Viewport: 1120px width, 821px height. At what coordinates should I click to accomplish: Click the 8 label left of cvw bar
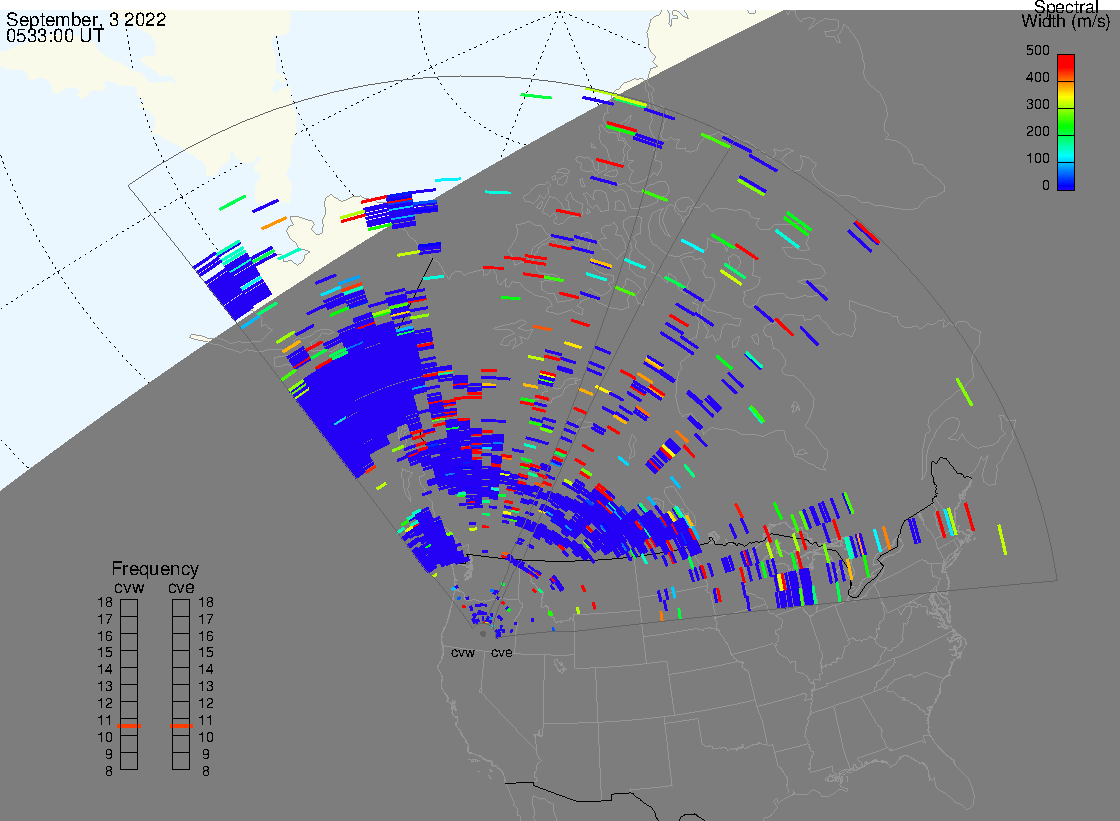pyautogui.click(x=109, y=772)
